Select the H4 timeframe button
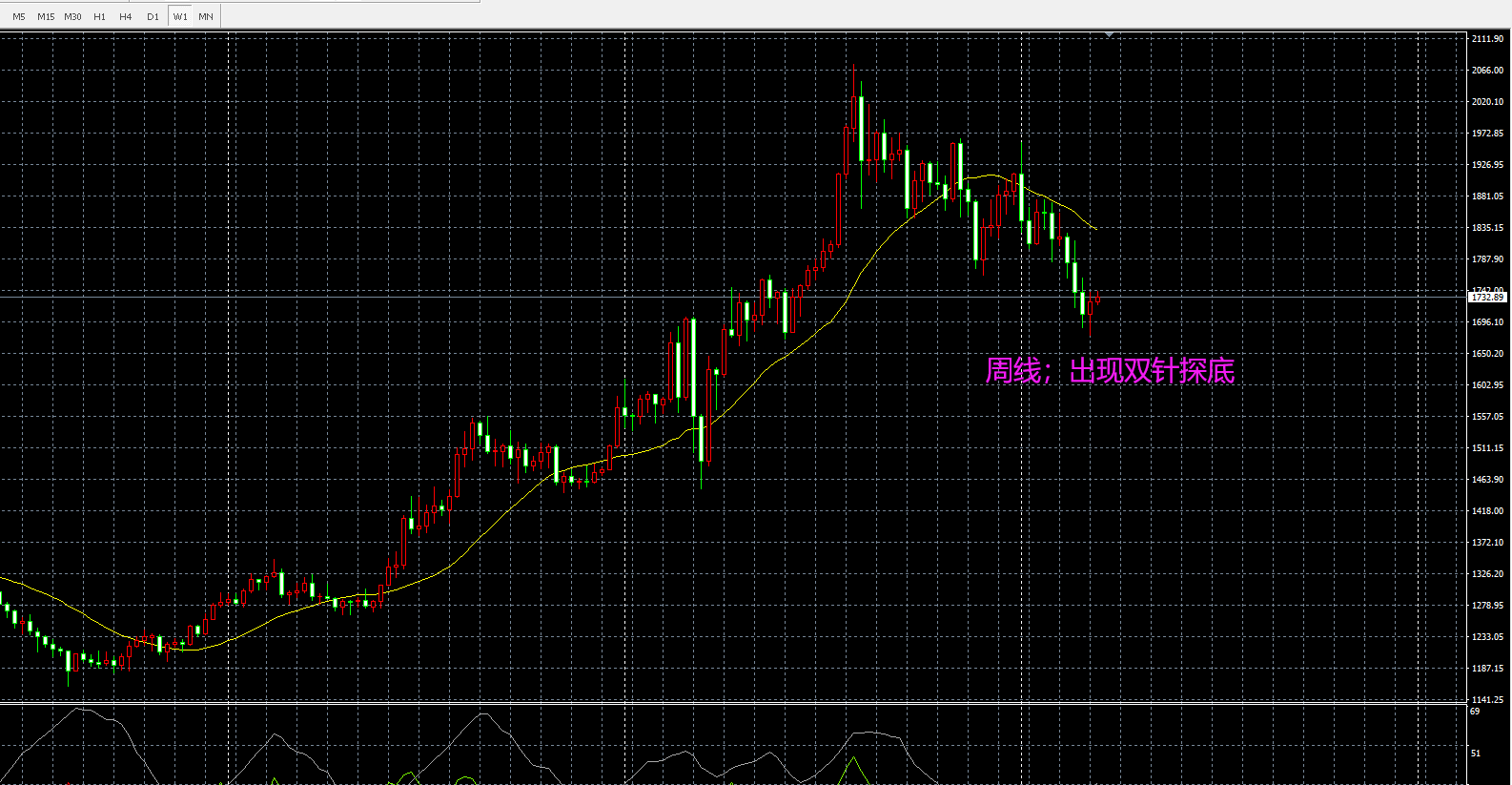 pyautogui.click(x=126, y=16)
